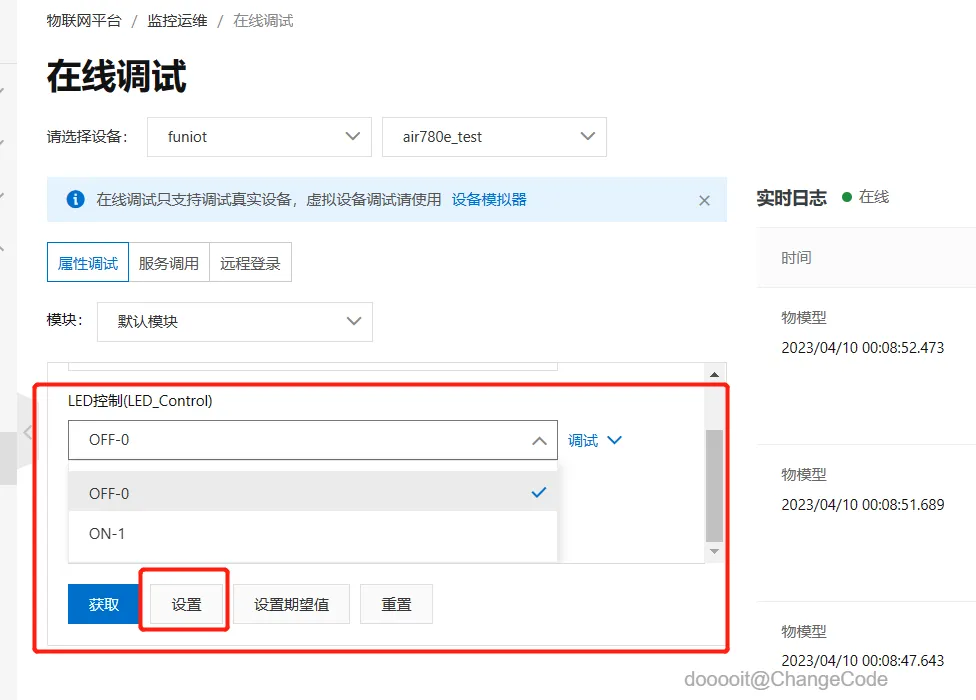Viewport: 976px width, 700px height.
Task: Click the highlighted 设置 button
Action: click(184, 603)
